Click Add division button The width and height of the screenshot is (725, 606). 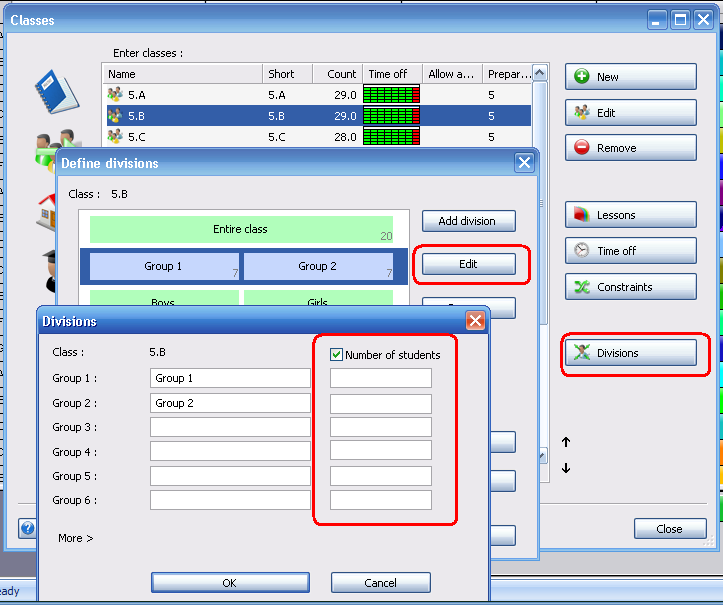pos(467,221)
